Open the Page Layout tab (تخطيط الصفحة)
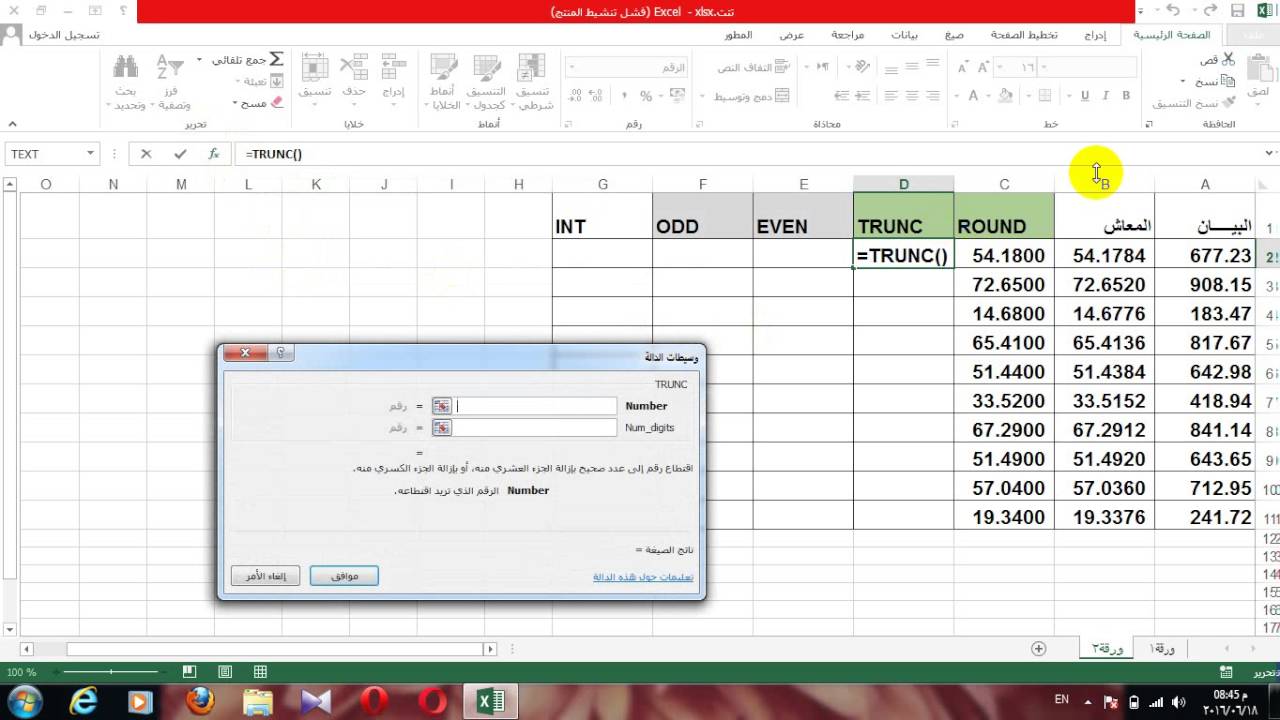Screen dimensions: 1280x720 coord(1024,35)
